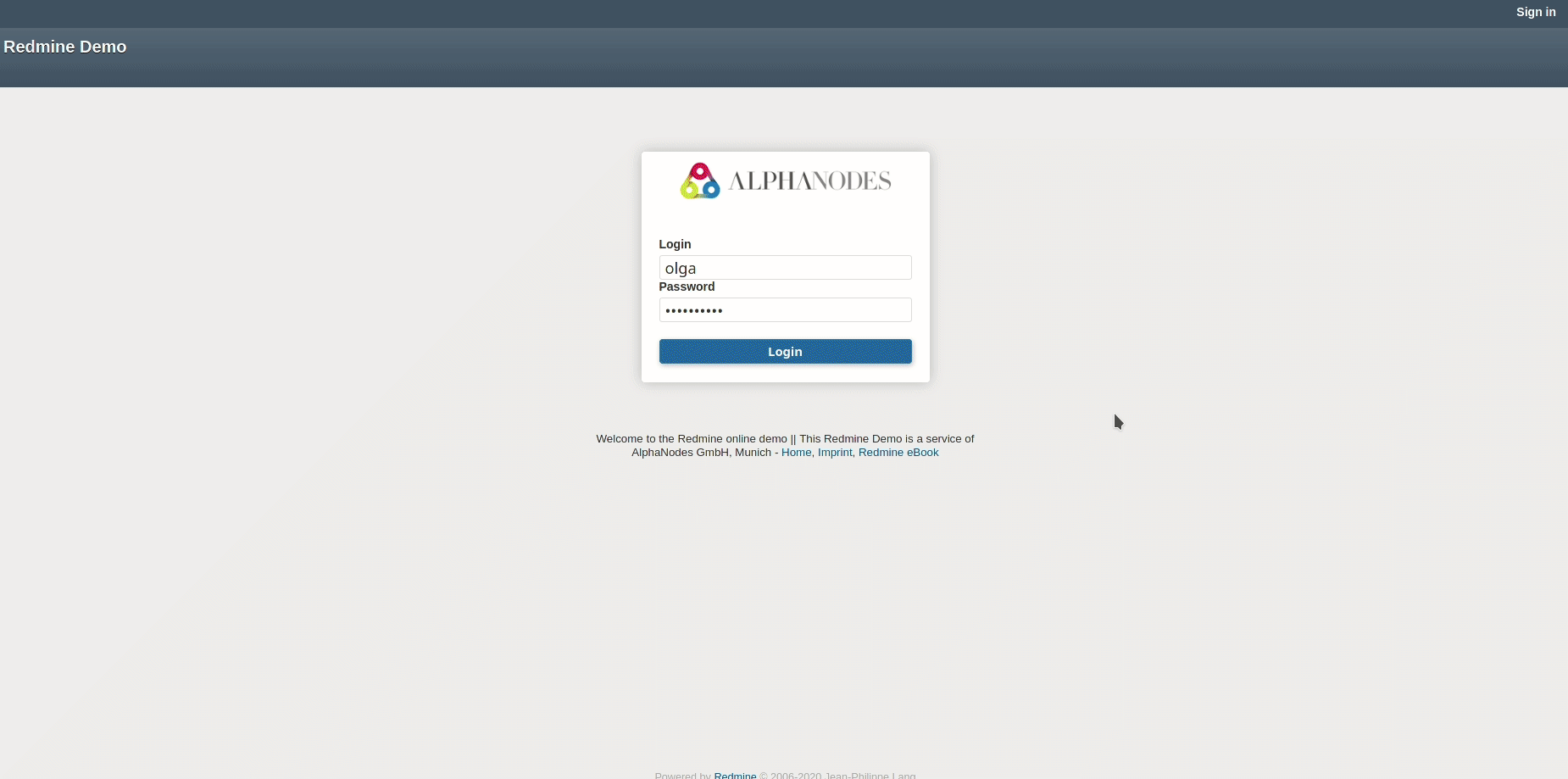Image resolution: width=1568 pixels, height=779 pixels.
Task: Click the Redmine link in the footer
Action: coord(736,775)
